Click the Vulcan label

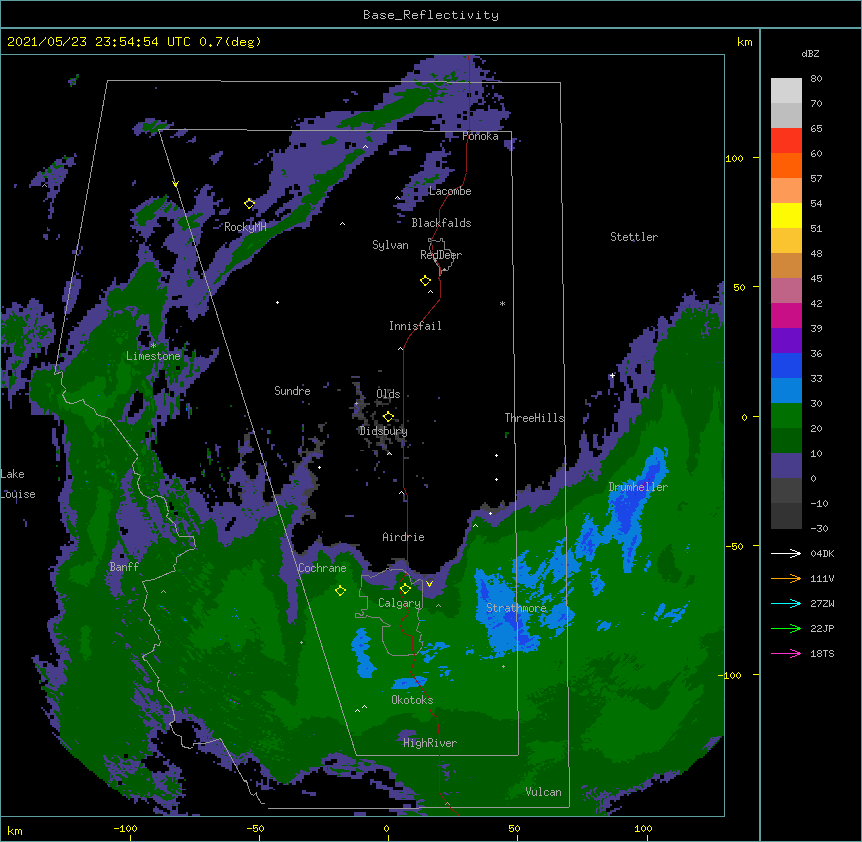tap(543, 791)
